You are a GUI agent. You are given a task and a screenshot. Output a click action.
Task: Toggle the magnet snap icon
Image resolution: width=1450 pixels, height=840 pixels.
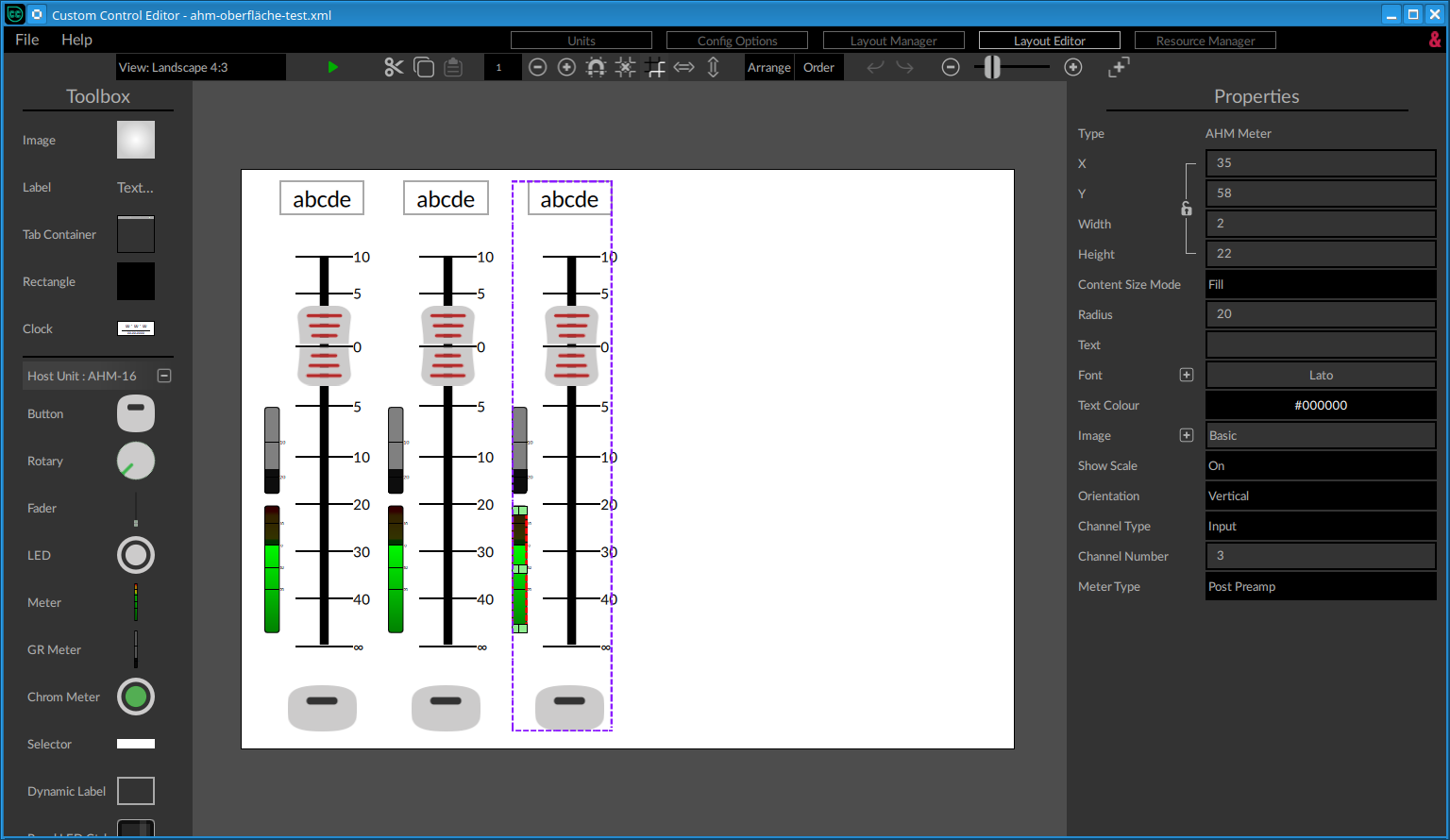tap(596, 67)
